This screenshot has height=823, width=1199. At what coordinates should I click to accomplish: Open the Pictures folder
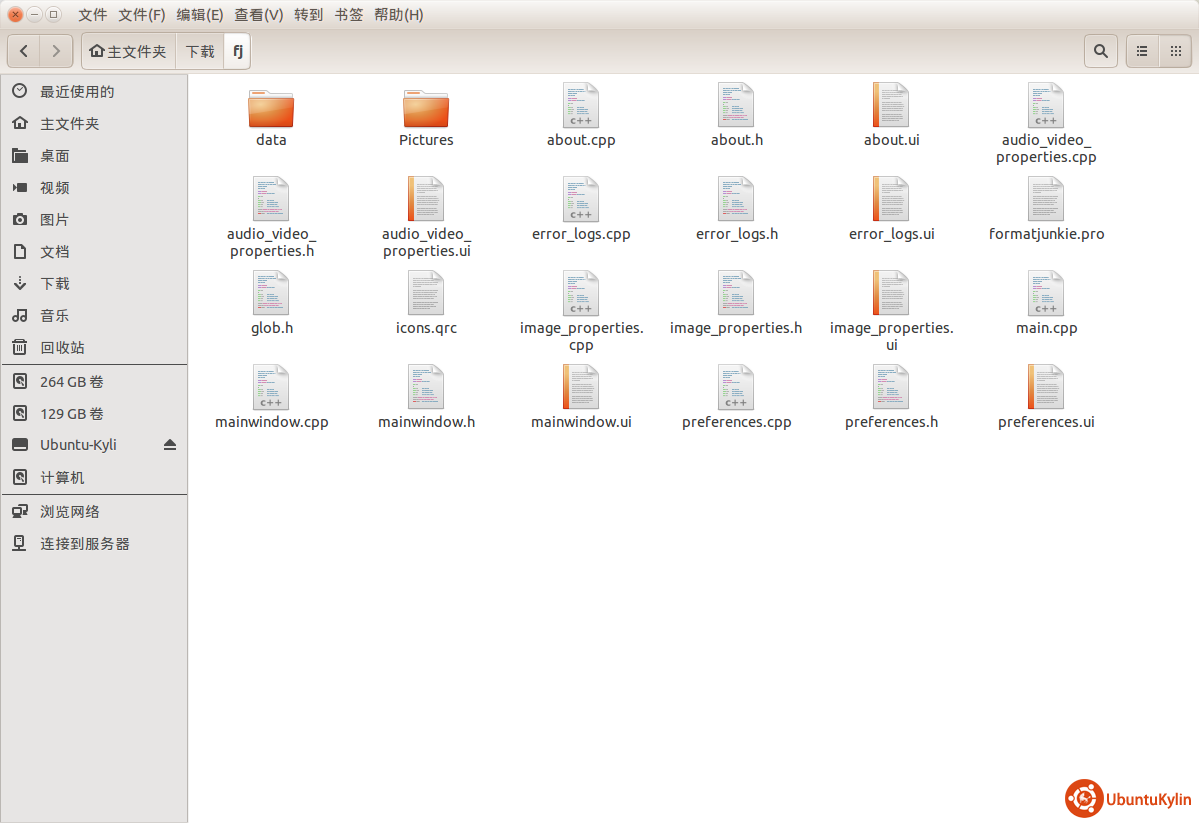[426, 110]
